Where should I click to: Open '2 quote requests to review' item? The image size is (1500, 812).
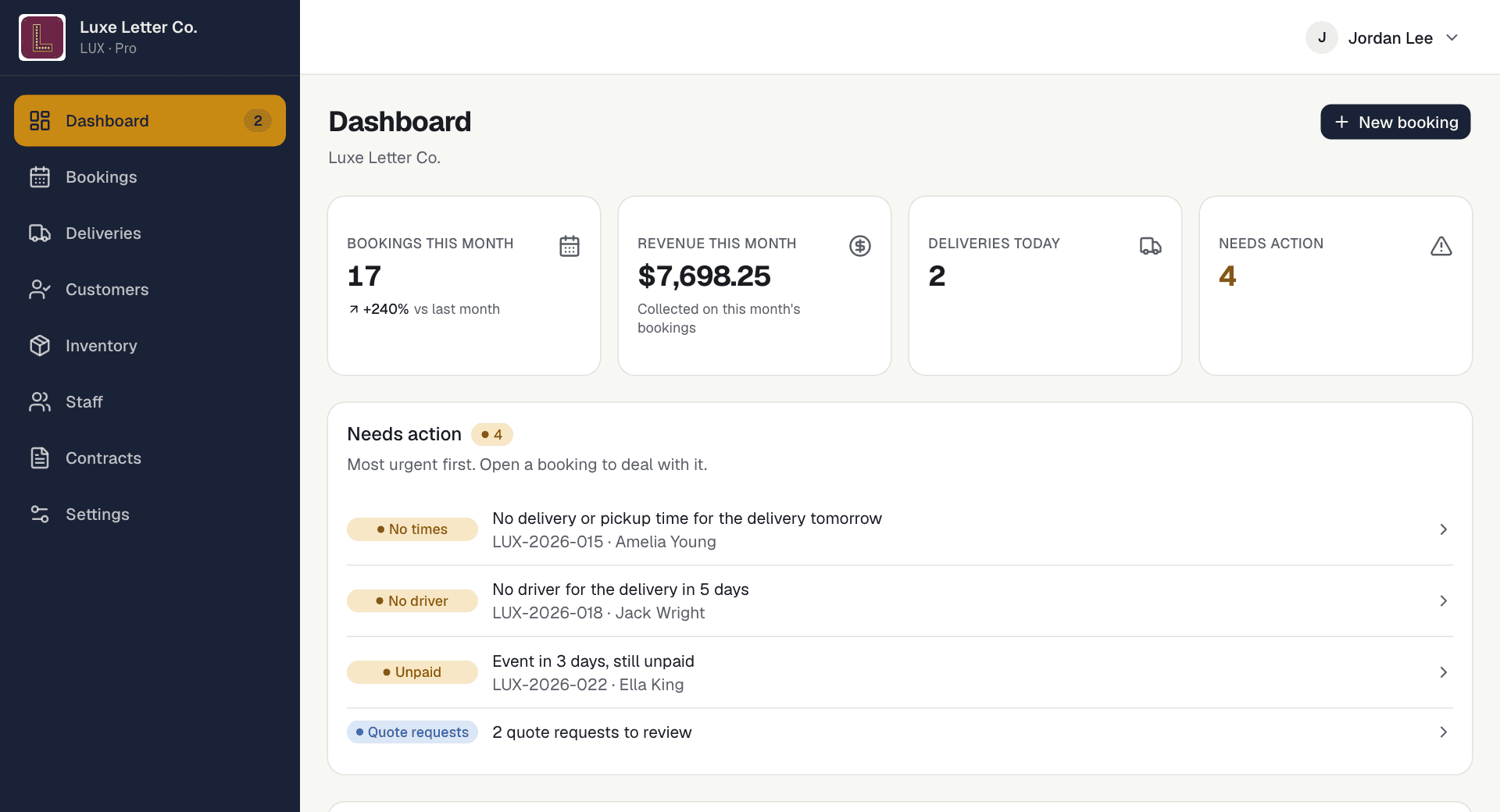click(591, 732)
